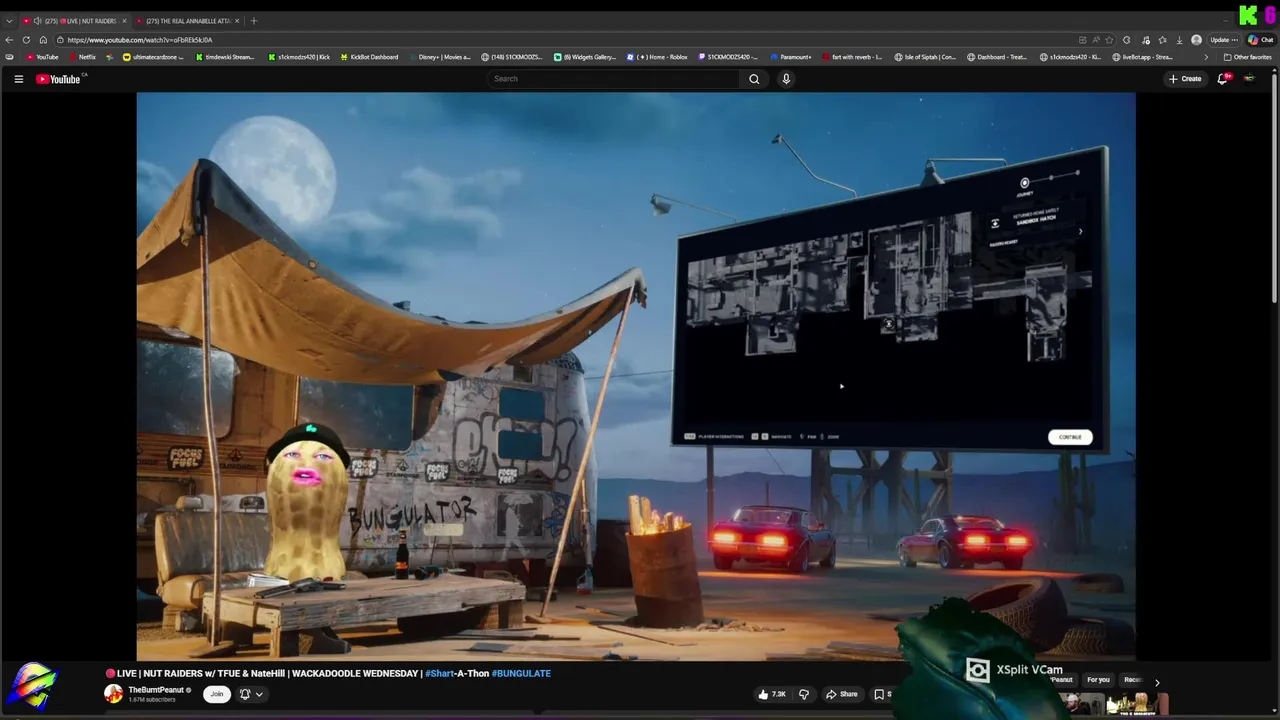The height and width of the screenshot is (720, 1280).
Task: Open KickBot Dashboard bookmark
Action: pos(369,57)
